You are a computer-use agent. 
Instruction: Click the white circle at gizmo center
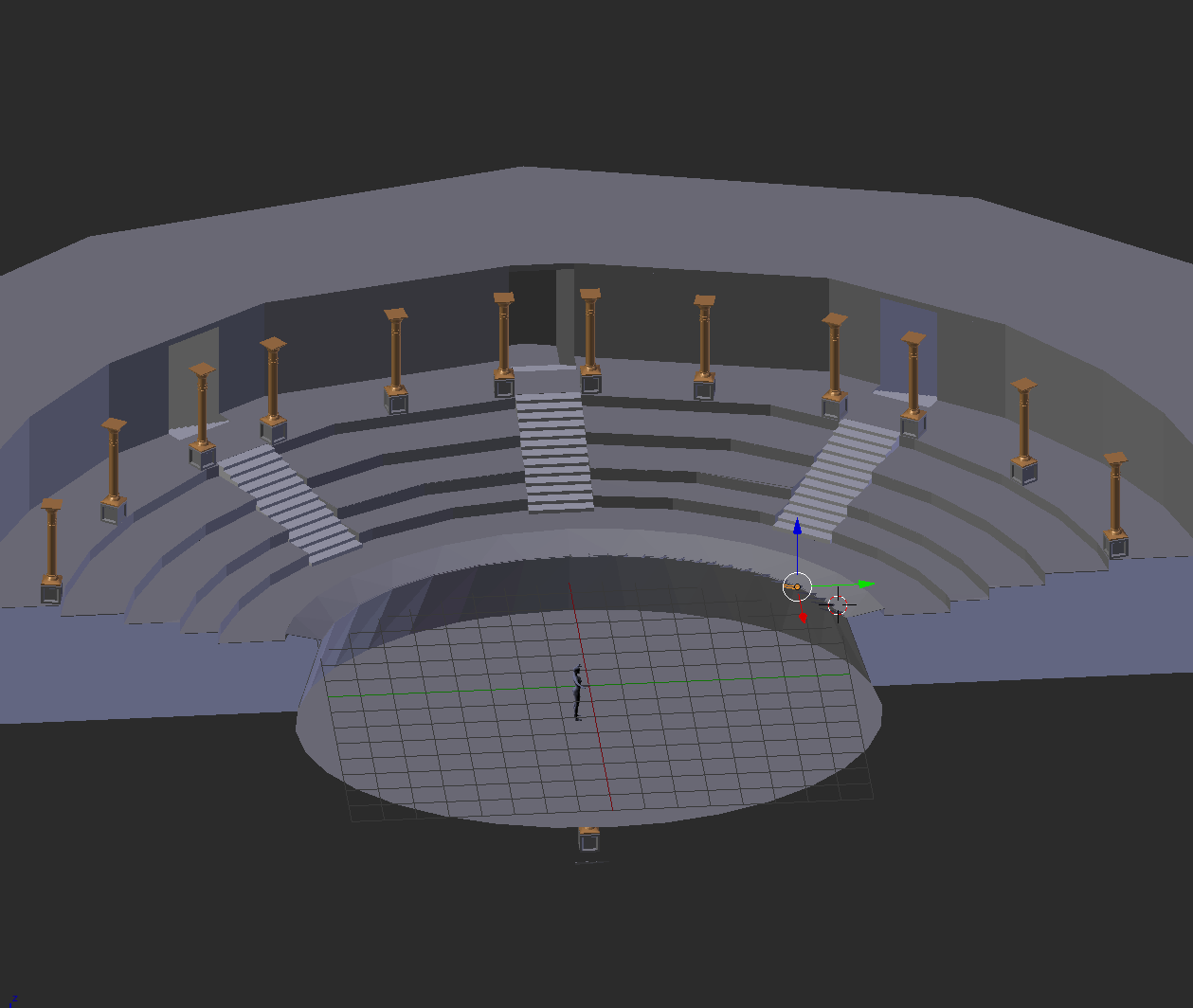tap(798, 587)
